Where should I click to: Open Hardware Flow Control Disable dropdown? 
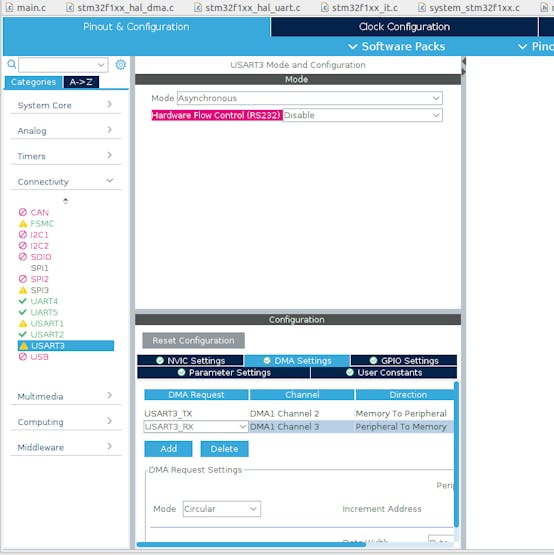click(x=362, y=115)
